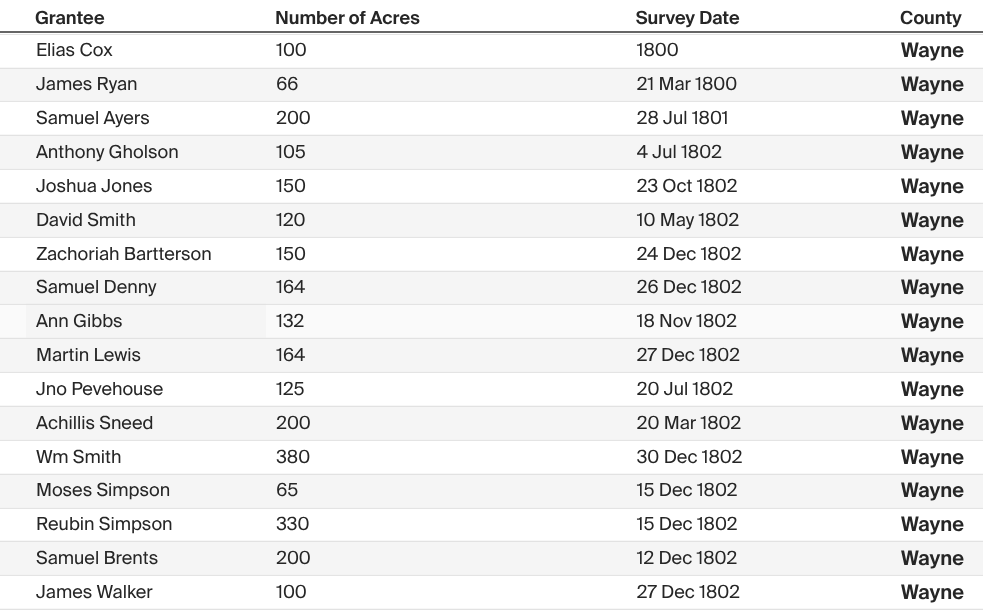Click the Survey Date column header
983x610 pixels.
coord(687,18)
